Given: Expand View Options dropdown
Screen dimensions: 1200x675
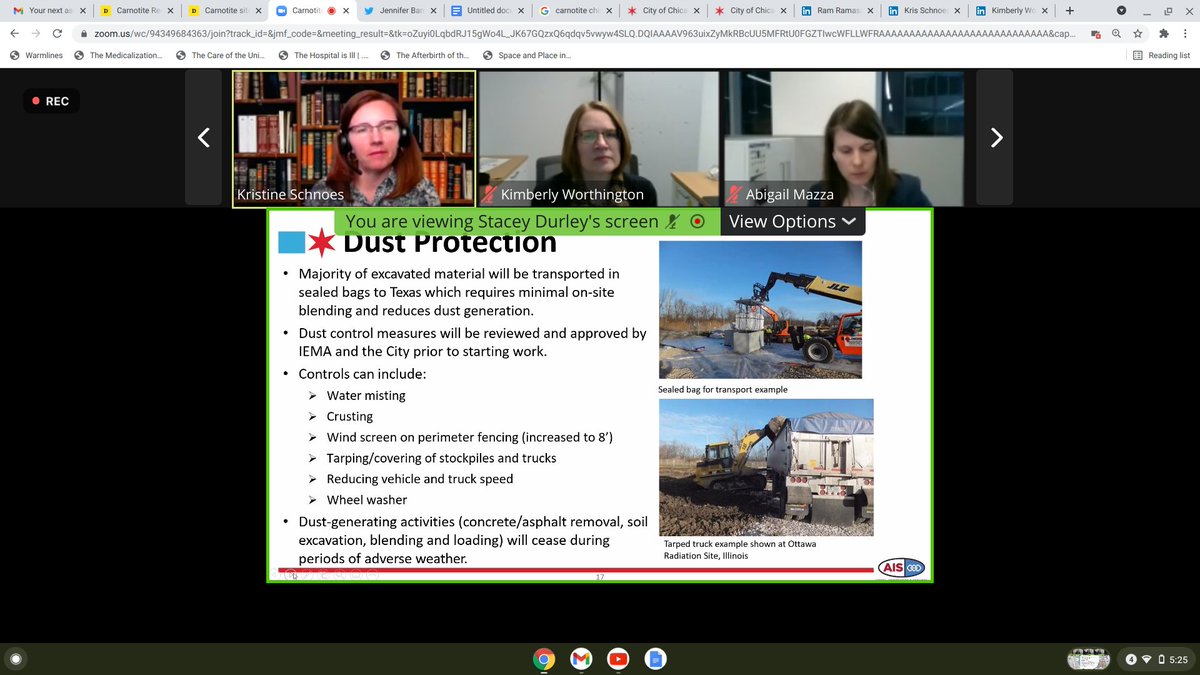Looking at the screenshot, I should click(x=792, y=222).
